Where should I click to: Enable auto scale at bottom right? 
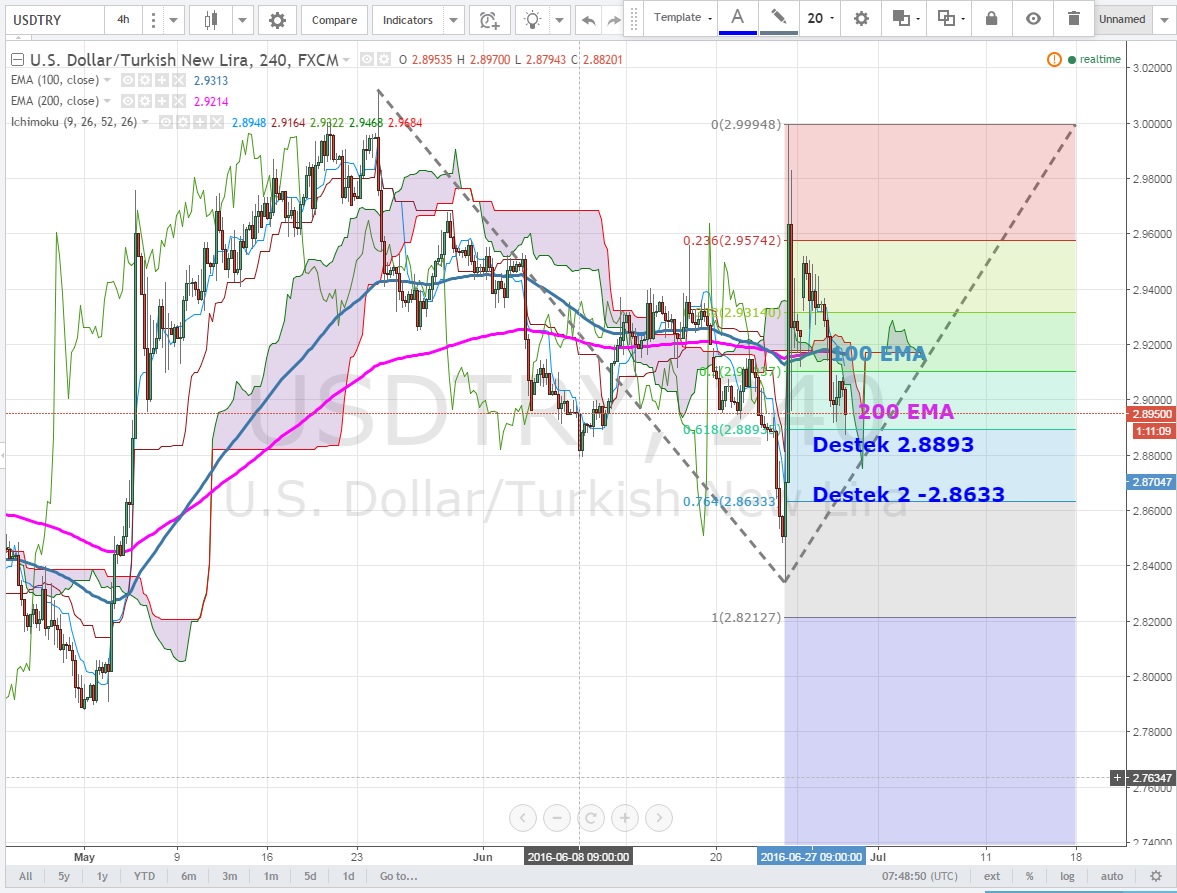tap(1112, 876)
